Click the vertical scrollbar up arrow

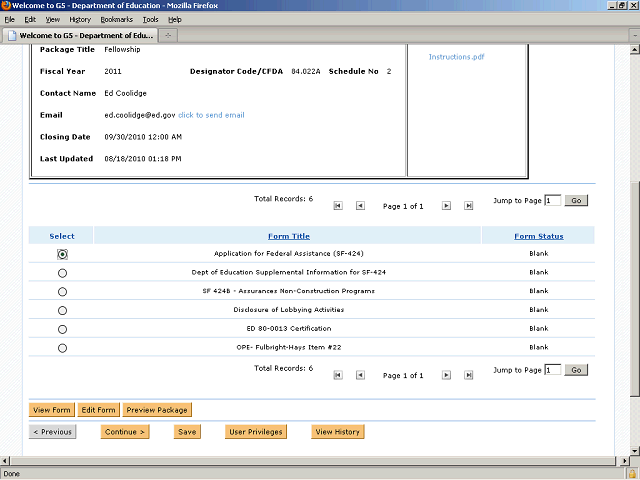(x=634, y=50)
